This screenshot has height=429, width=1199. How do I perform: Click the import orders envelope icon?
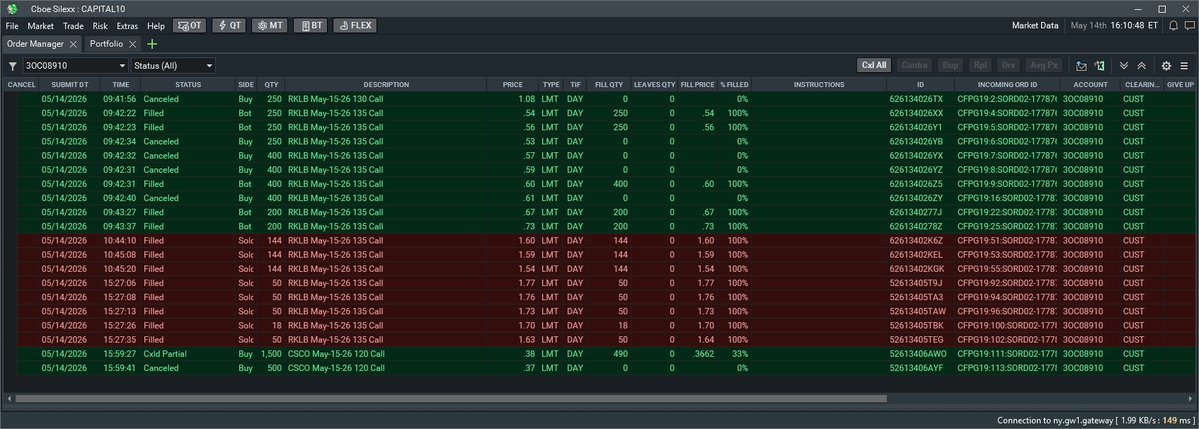(x=1081, y=66)
